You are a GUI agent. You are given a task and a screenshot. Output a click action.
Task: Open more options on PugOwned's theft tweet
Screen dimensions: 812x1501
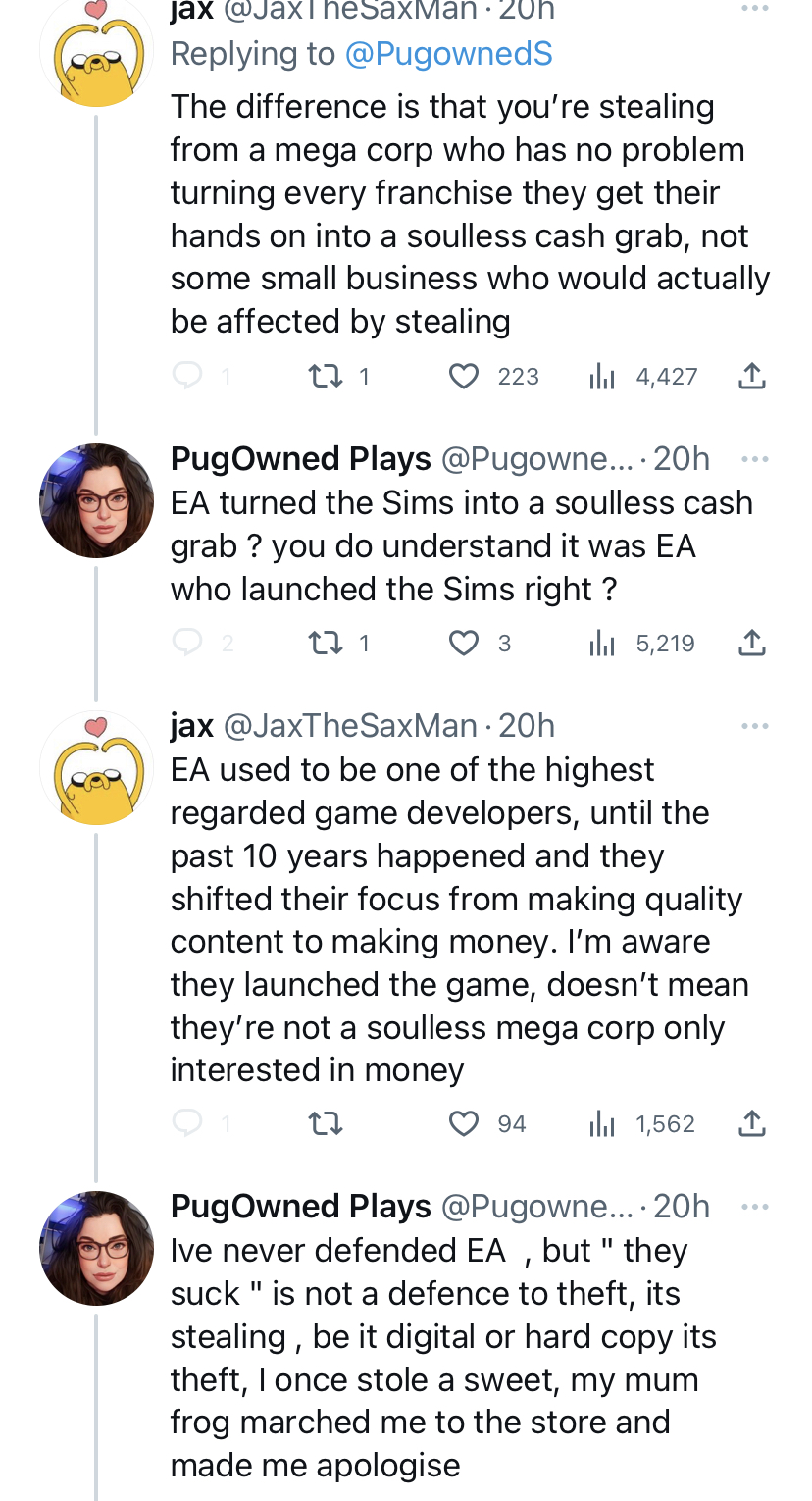754,1207
